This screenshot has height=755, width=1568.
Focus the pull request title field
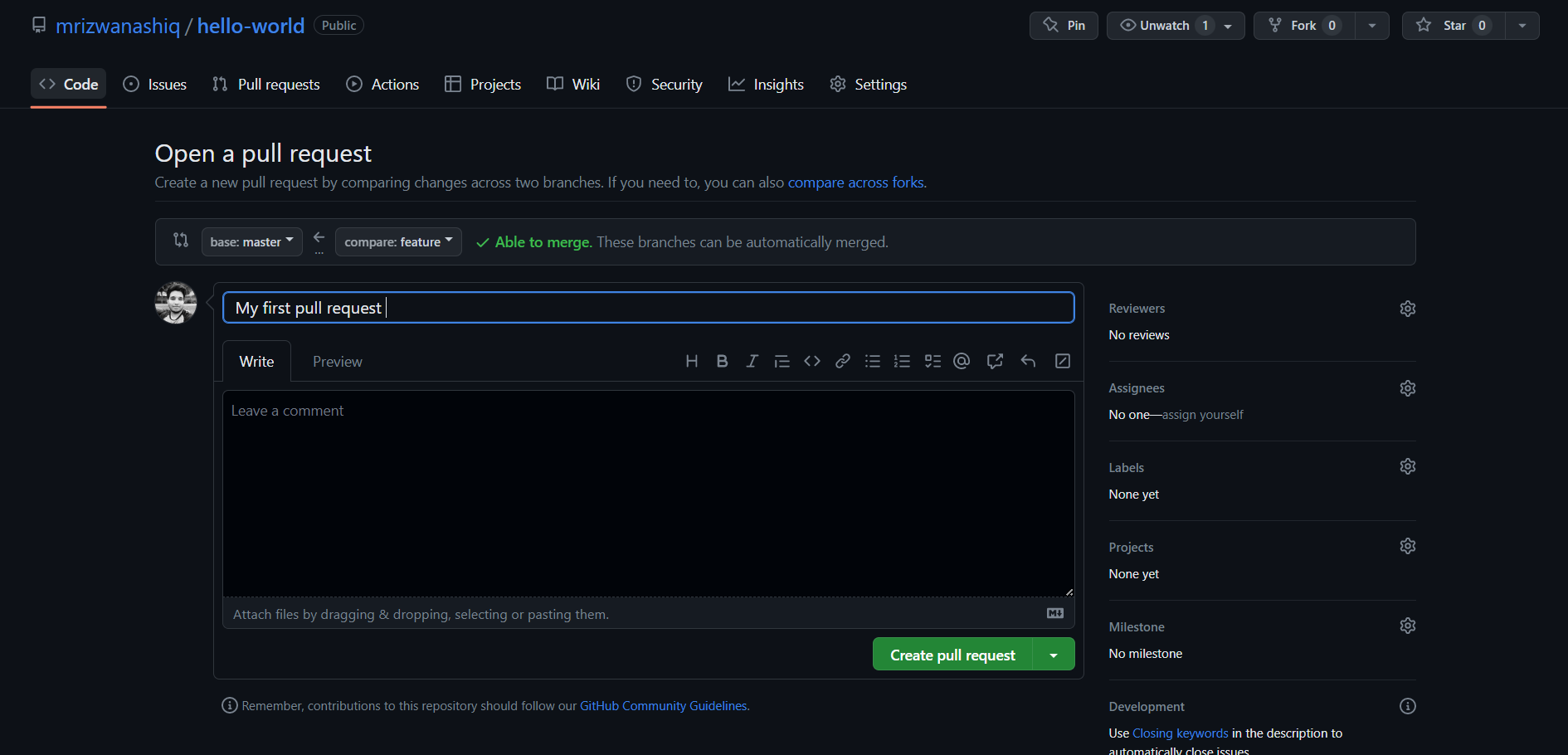coord(648,308)
